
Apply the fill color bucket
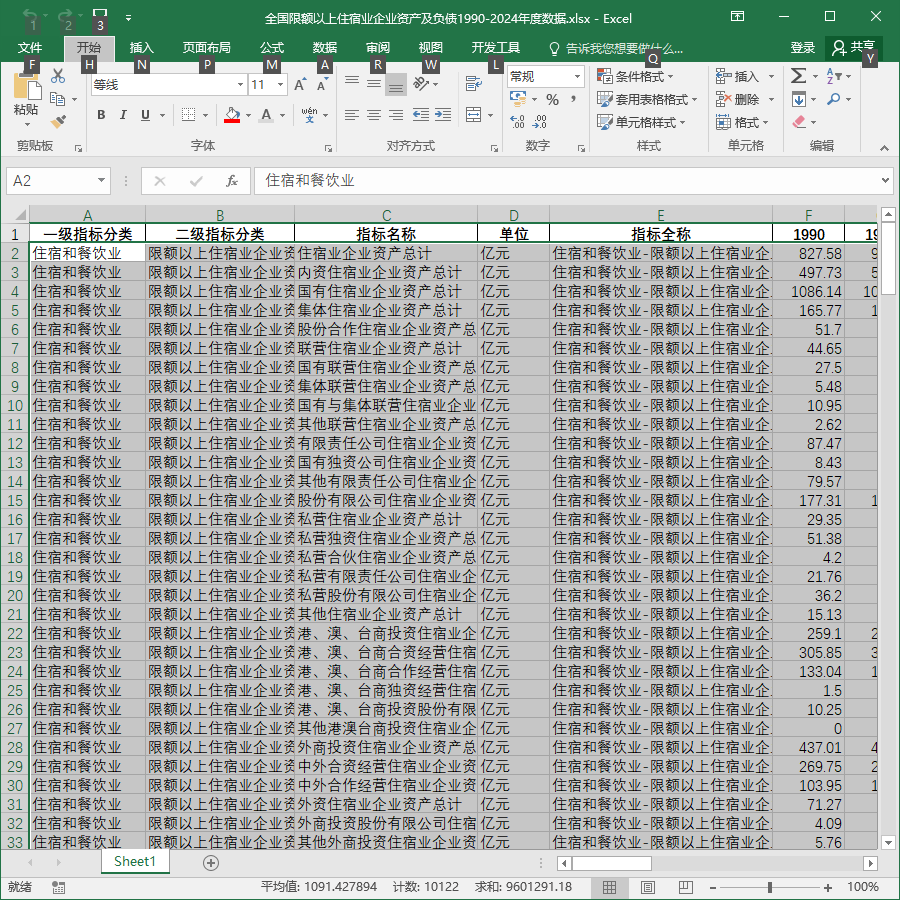(232, 115)
